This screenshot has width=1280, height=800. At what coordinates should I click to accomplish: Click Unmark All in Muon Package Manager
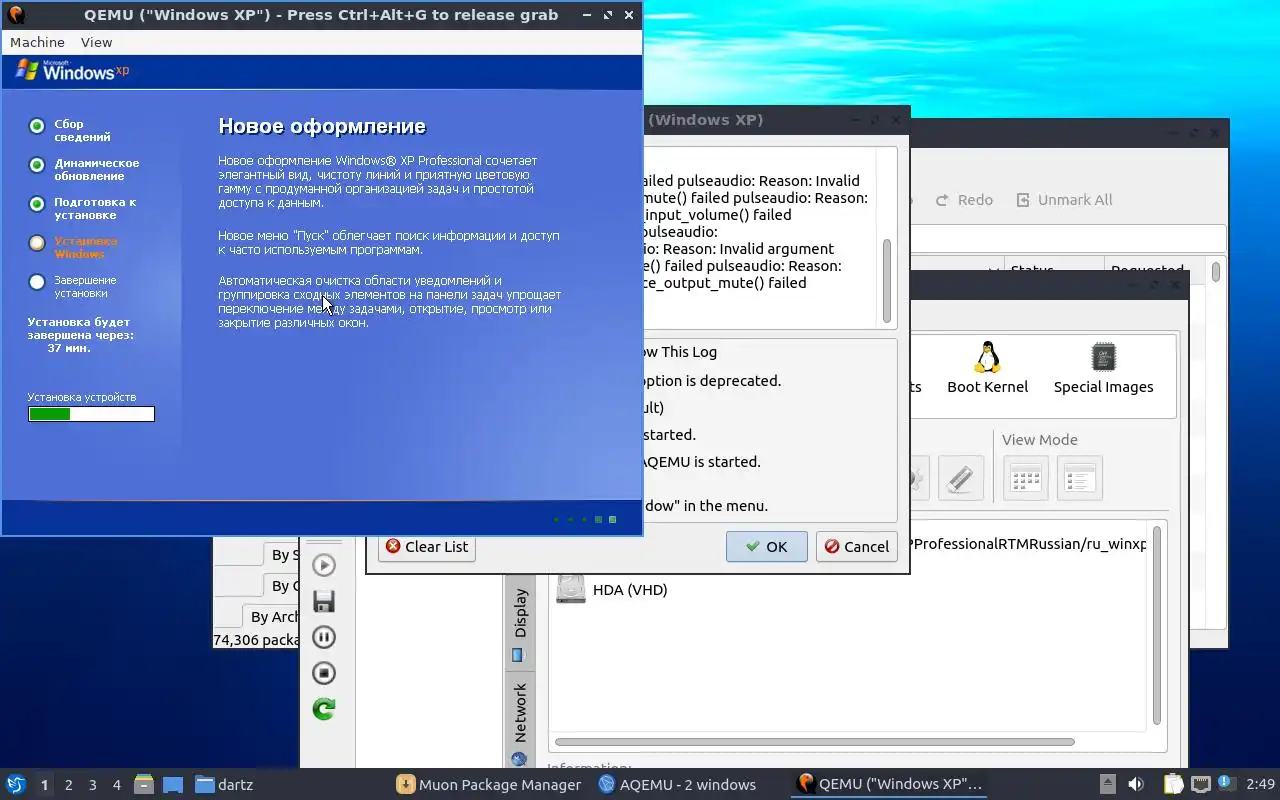[1064, 200]
